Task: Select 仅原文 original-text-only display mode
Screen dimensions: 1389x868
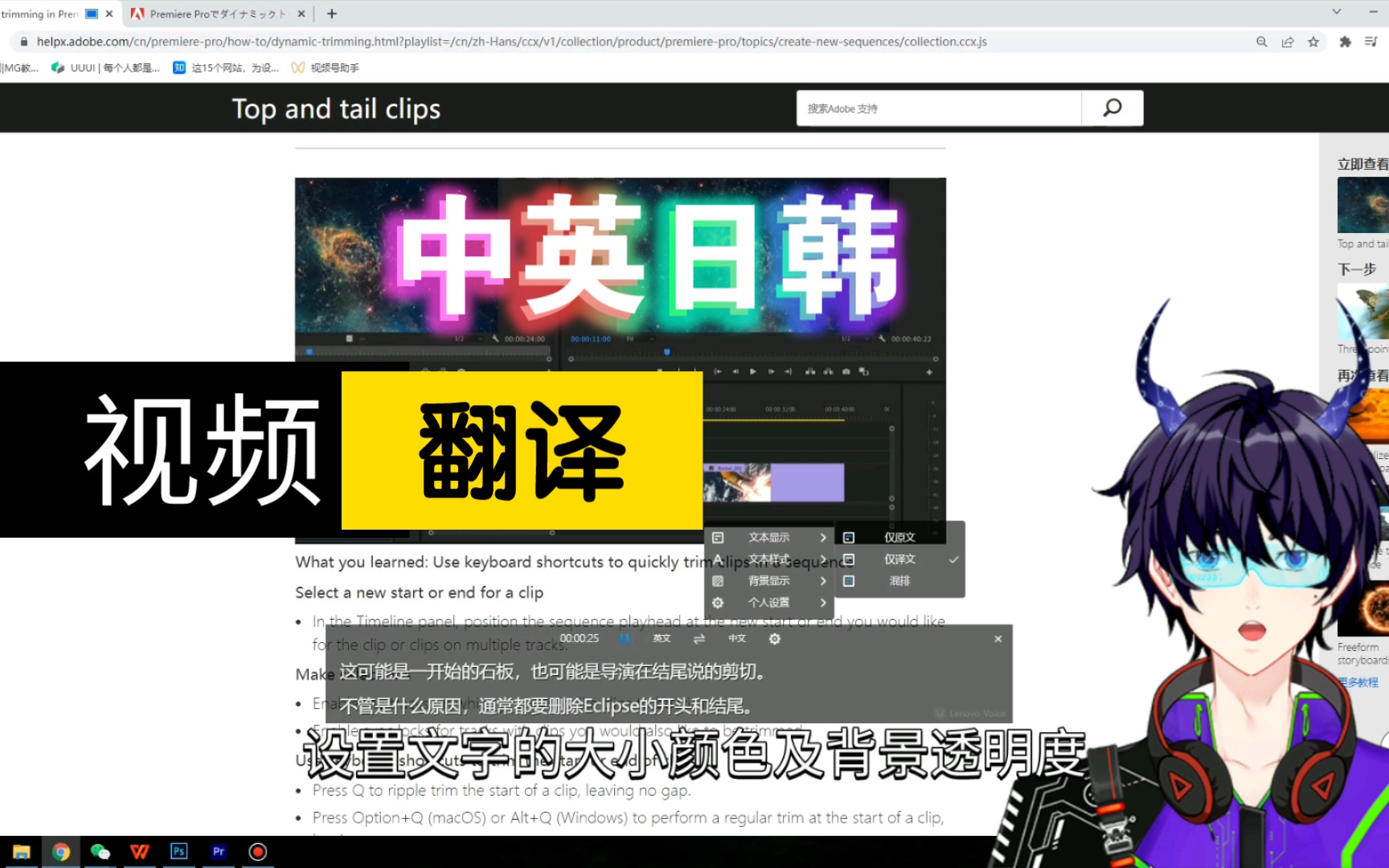Action: pos(899,538)
